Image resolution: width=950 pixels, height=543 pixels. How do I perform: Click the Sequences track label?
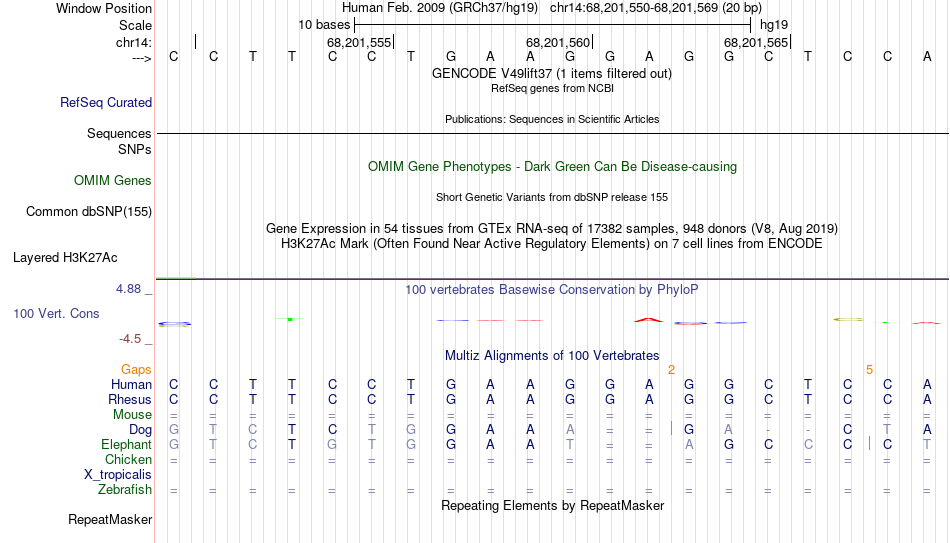(119, 133)
